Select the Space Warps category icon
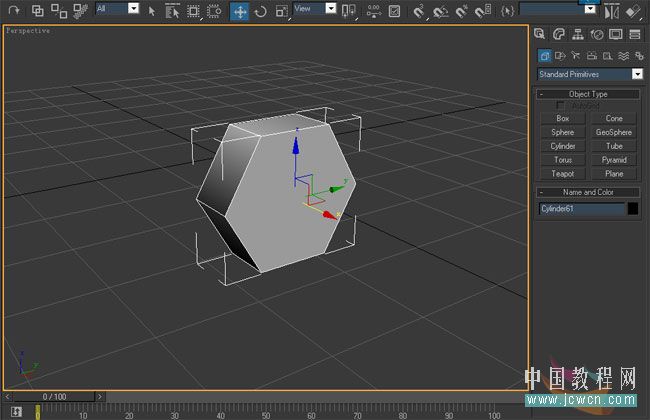Viewport: 650px width, 420px height. click(x=623, y=56)
